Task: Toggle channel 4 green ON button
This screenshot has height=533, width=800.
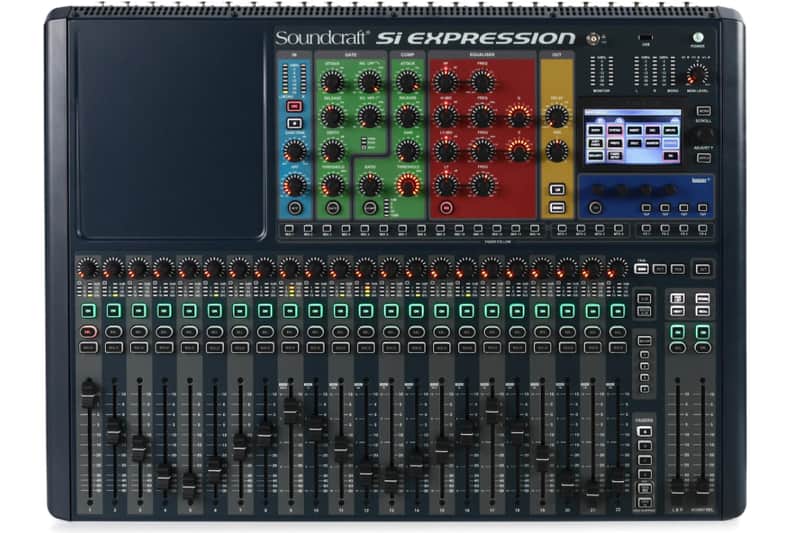Action: 164,311
